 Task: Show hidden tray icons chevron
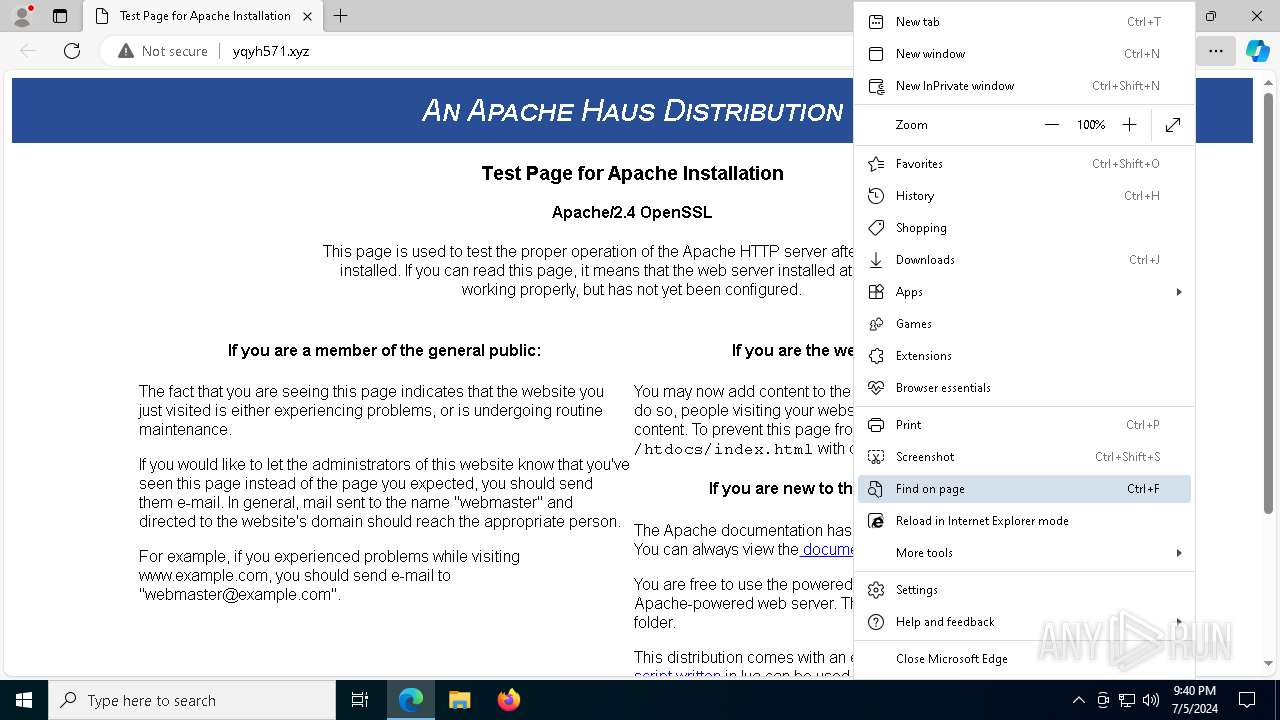1078,700
